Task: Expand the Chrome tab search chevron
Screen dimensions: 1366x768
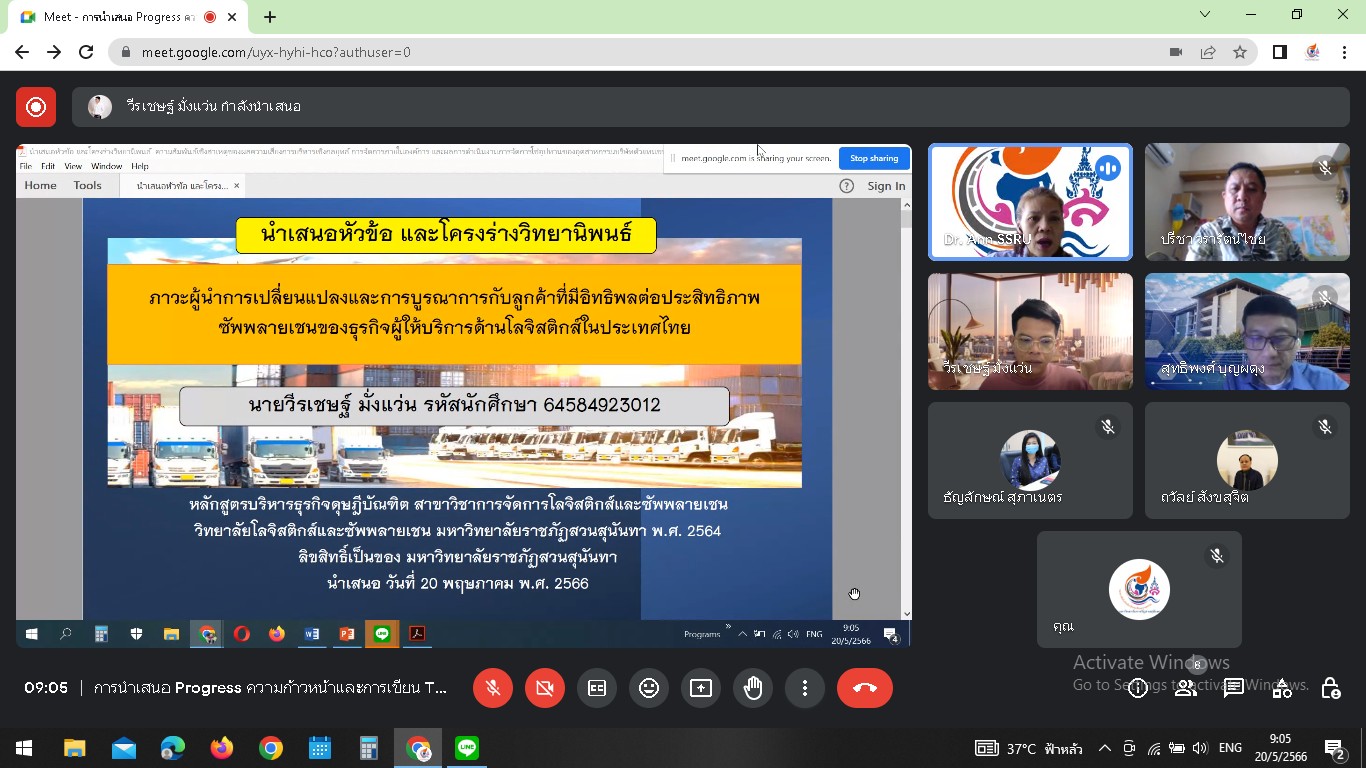Action: 1205,15
